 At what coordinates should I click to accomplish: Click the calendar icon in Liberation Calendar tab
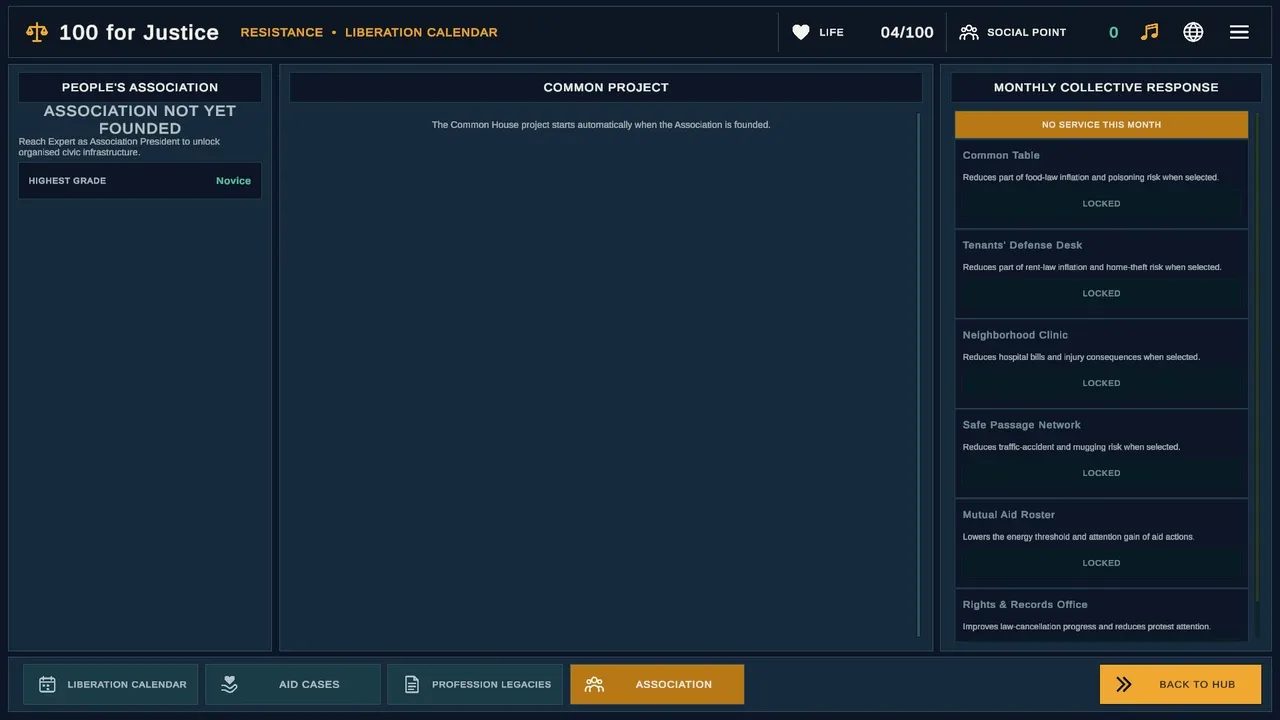coord(47,685)
